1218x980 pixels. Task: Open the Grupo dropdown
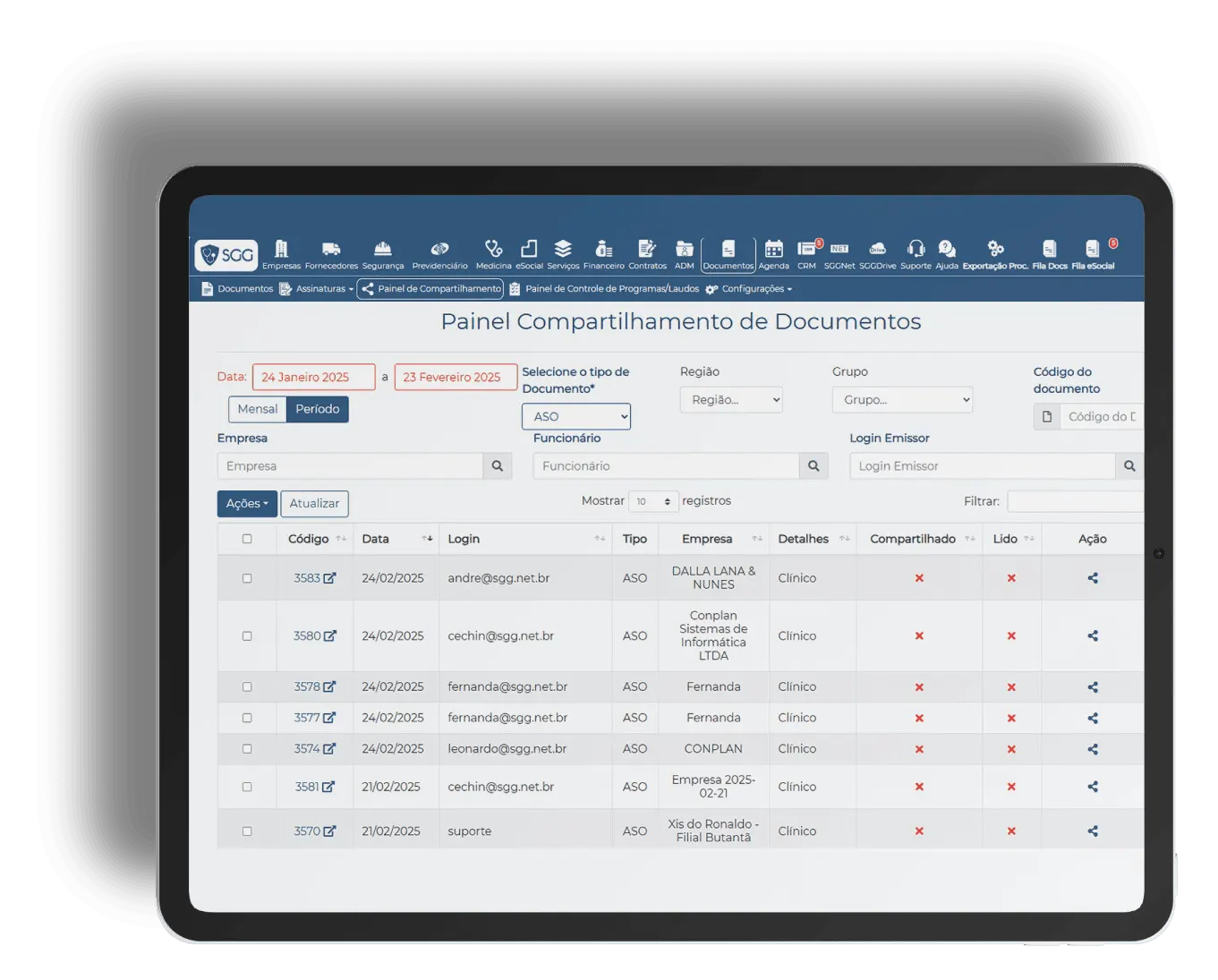(x=902, y=400)
